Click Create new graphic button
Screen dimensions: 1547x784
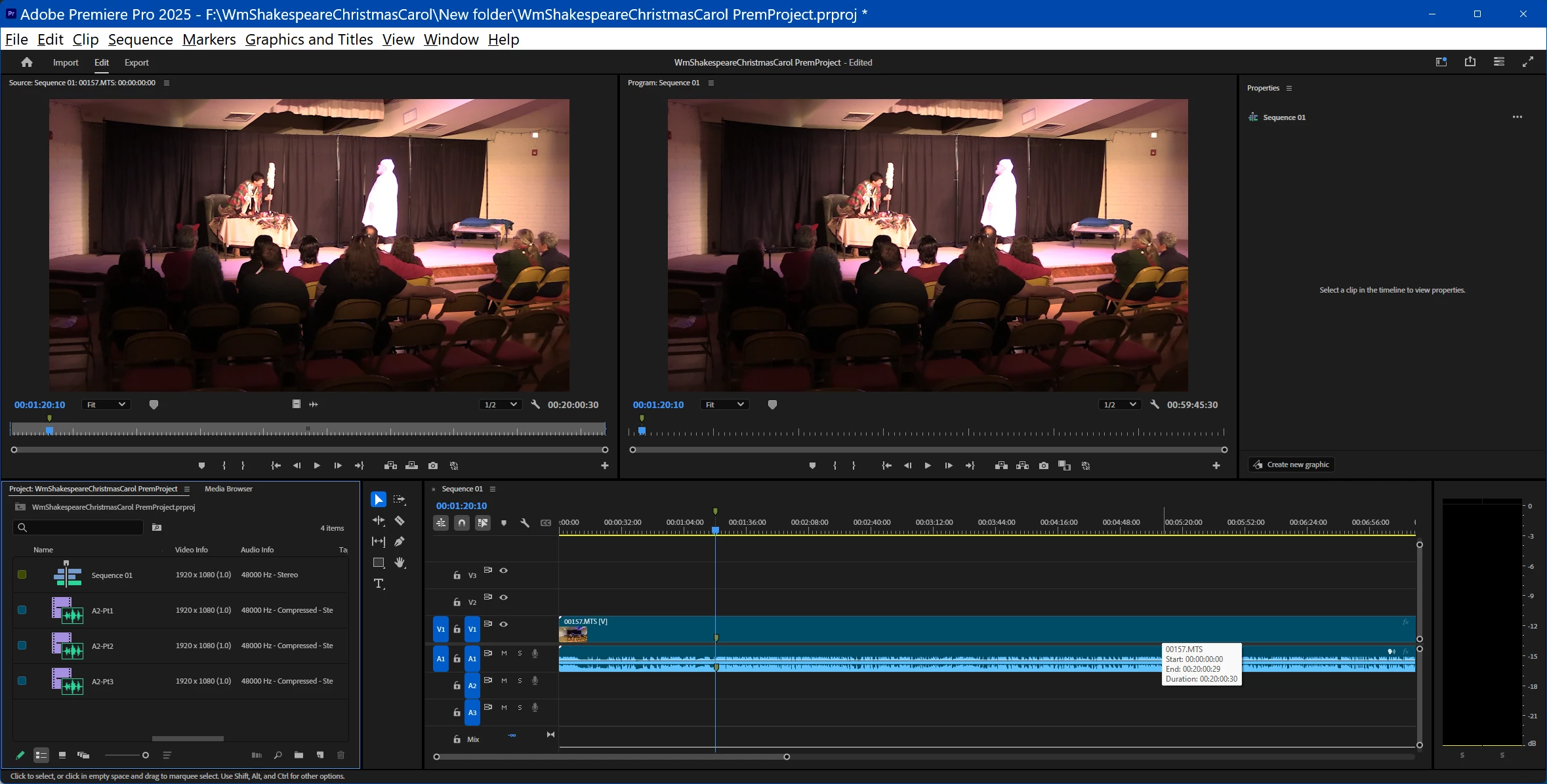pos(1291,464)
